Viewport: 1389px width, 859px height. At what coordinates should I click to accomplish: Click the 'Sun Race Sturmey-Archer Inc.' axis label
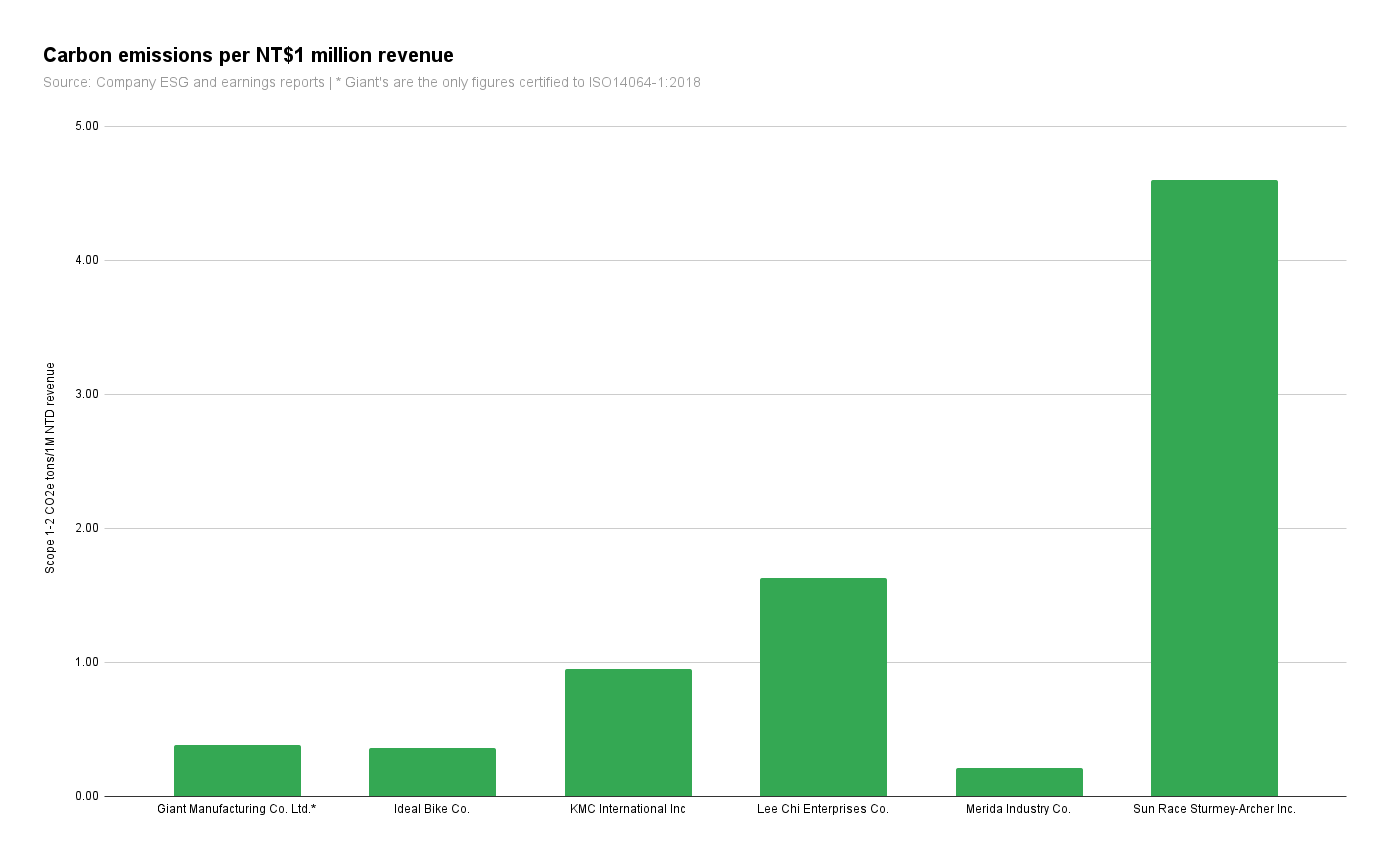pos(1214,809)
